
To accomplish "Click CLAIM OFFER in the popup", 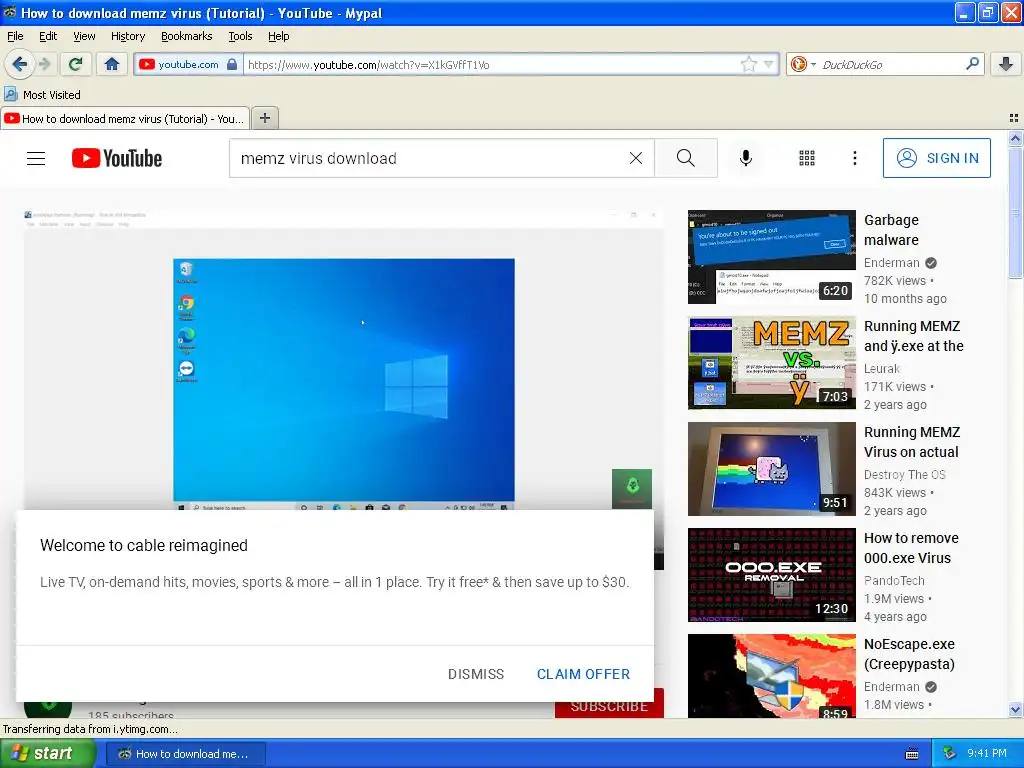I will (583, 674).
